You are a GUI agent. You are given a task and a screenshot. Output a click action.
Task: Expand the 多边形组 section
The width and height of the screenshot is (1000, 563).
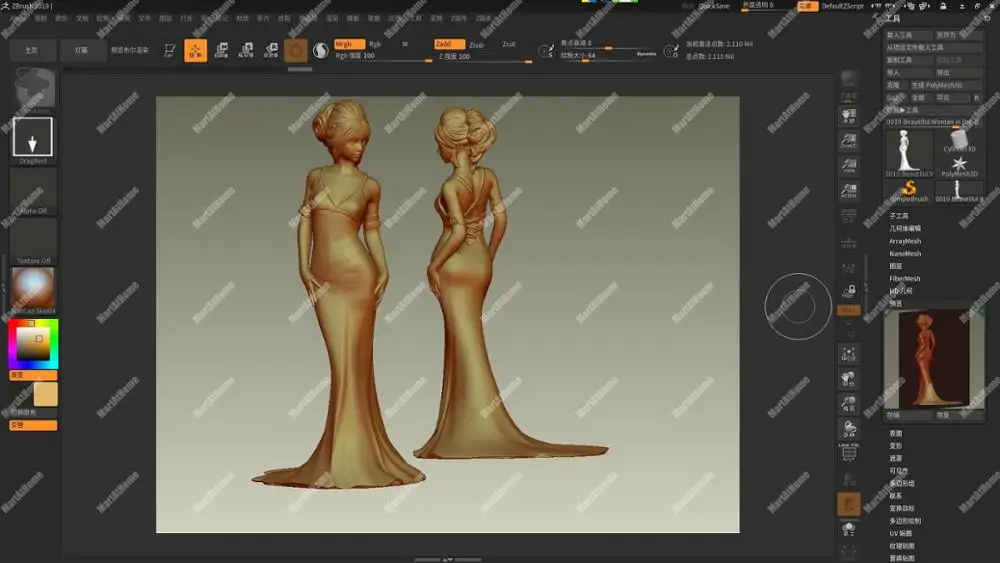click(x=902, y=483)
